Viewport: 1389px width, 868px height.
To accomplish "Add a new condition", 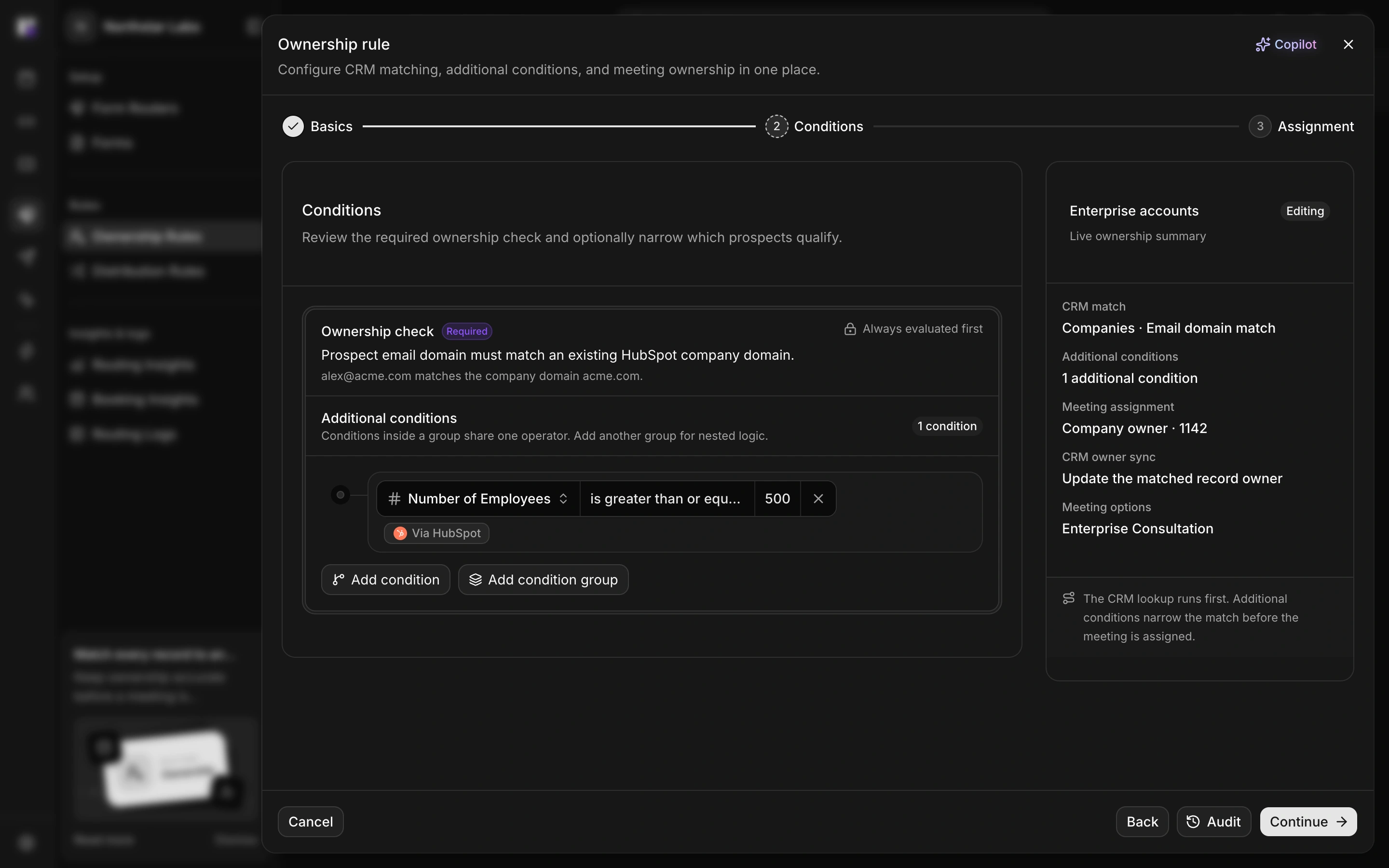I will tap(386, 580).
